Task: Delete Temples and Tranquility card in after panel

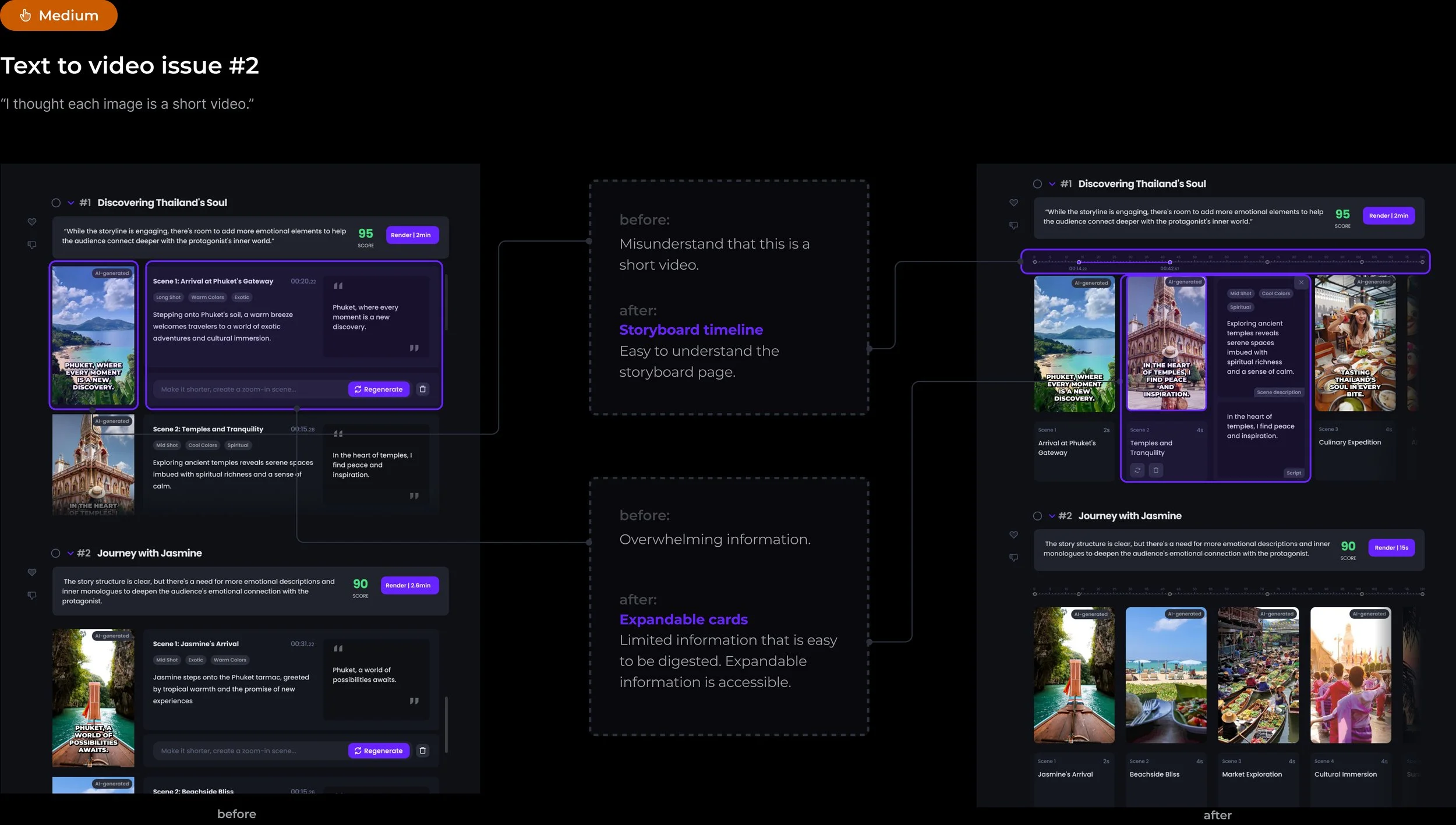Action: coord(1156,470)
